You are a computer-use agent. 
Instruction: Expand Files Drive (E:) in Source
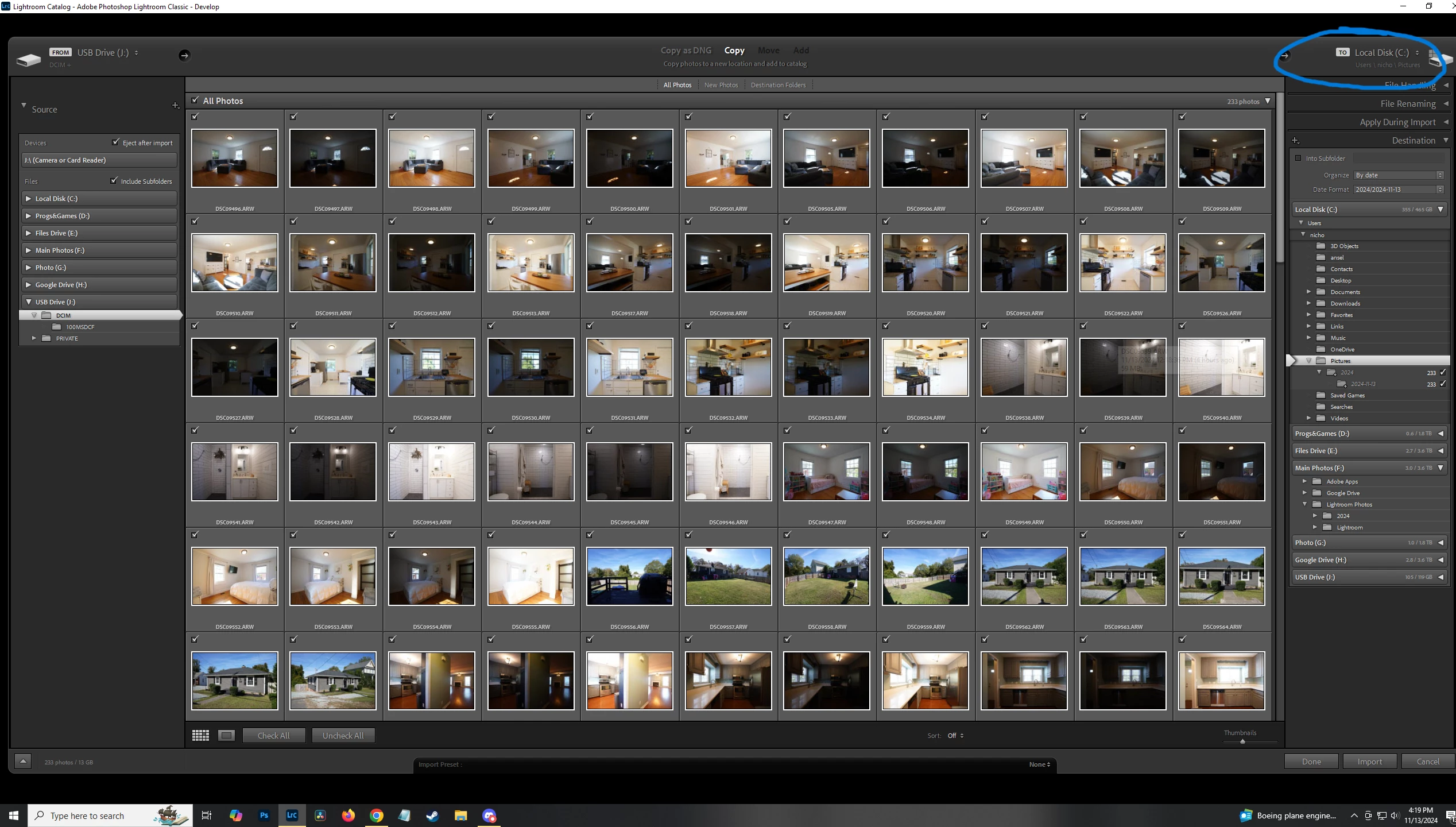pyautogui.click(x=28, y=233)
